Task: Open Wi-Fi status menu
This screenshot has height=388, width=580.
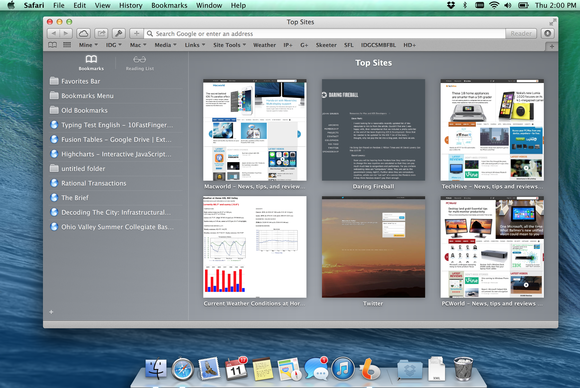Action: (494, 5)
